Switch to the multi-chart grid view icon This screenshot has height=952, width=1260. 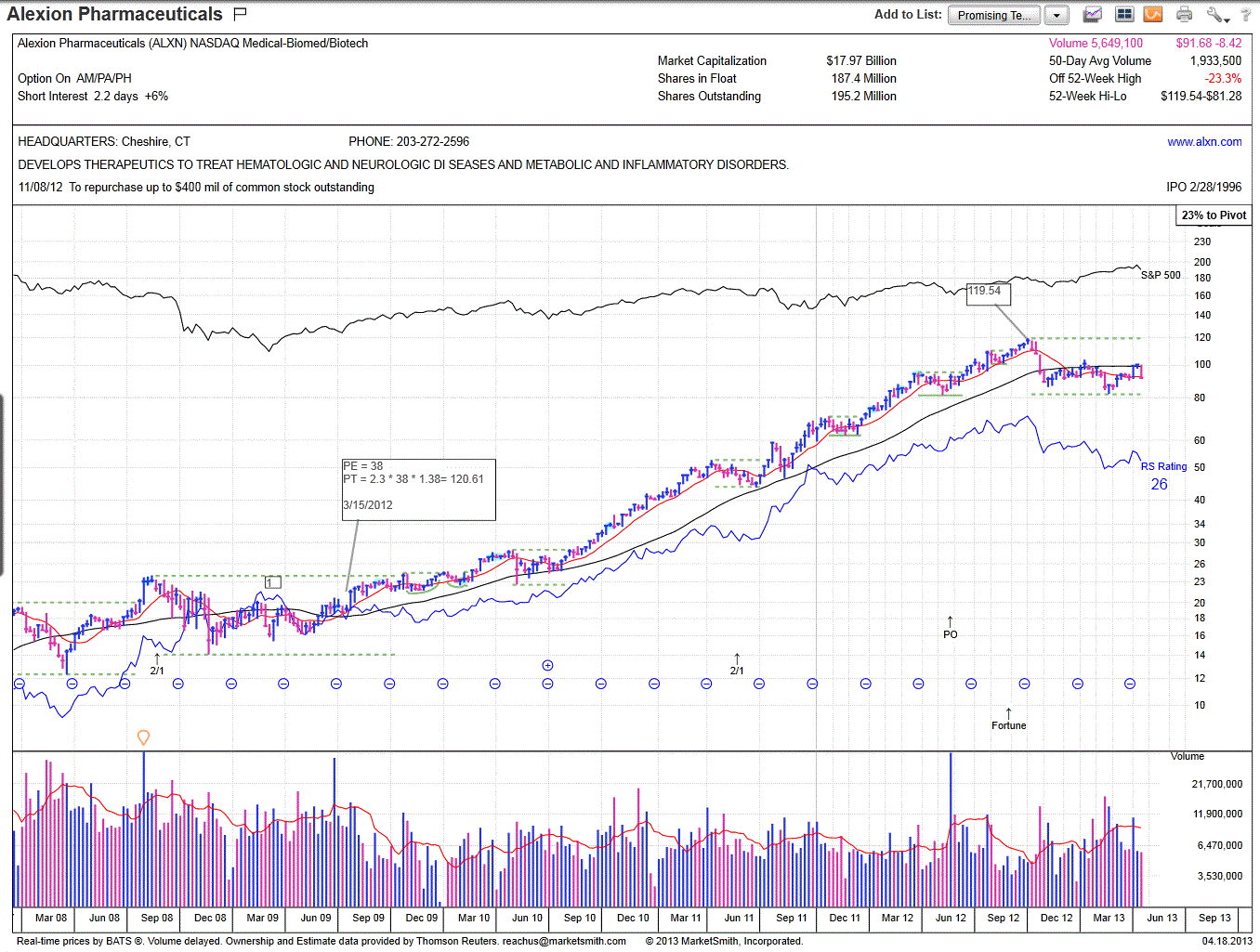1123,14
